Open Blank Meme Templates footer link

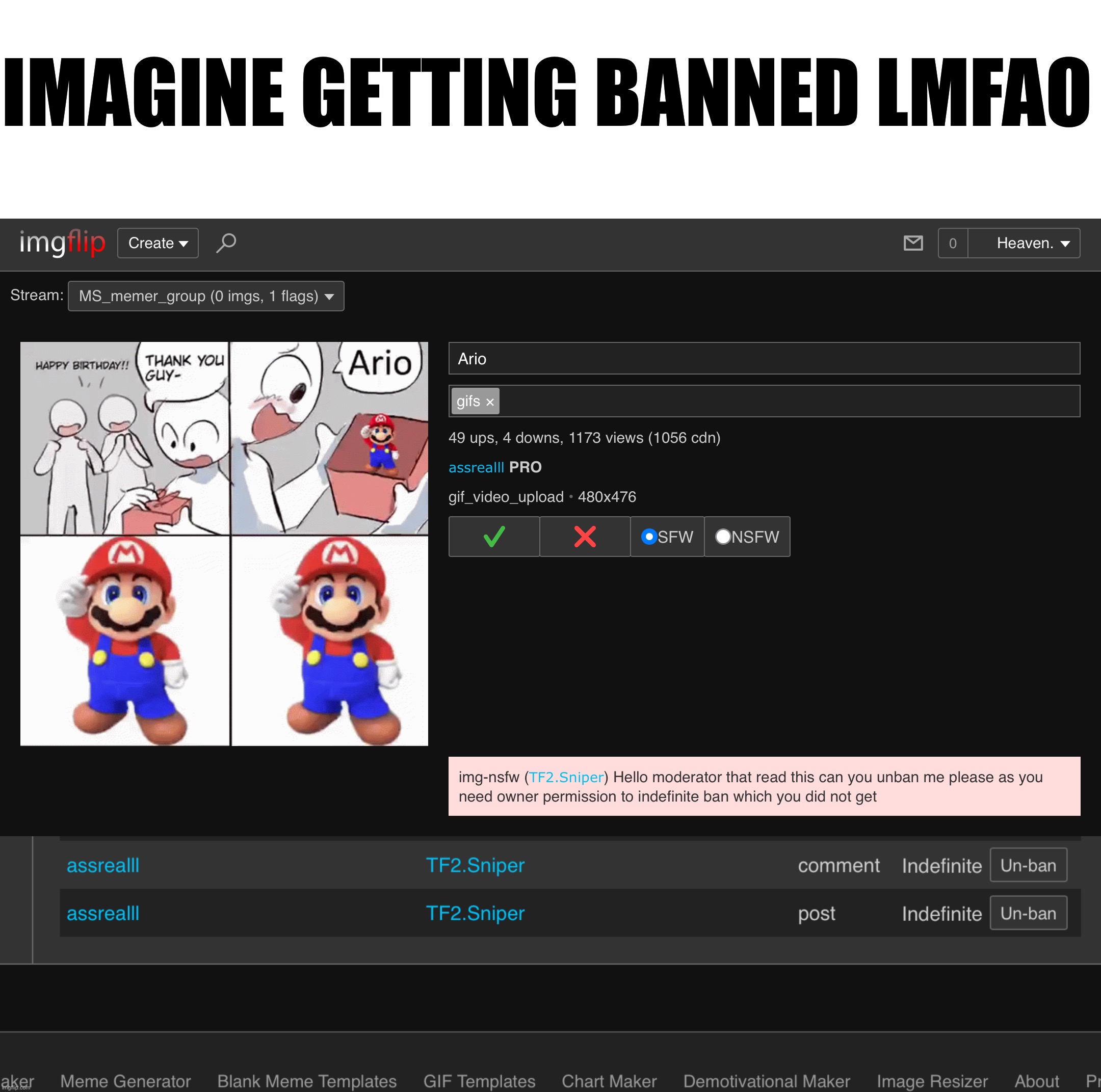306,1081
